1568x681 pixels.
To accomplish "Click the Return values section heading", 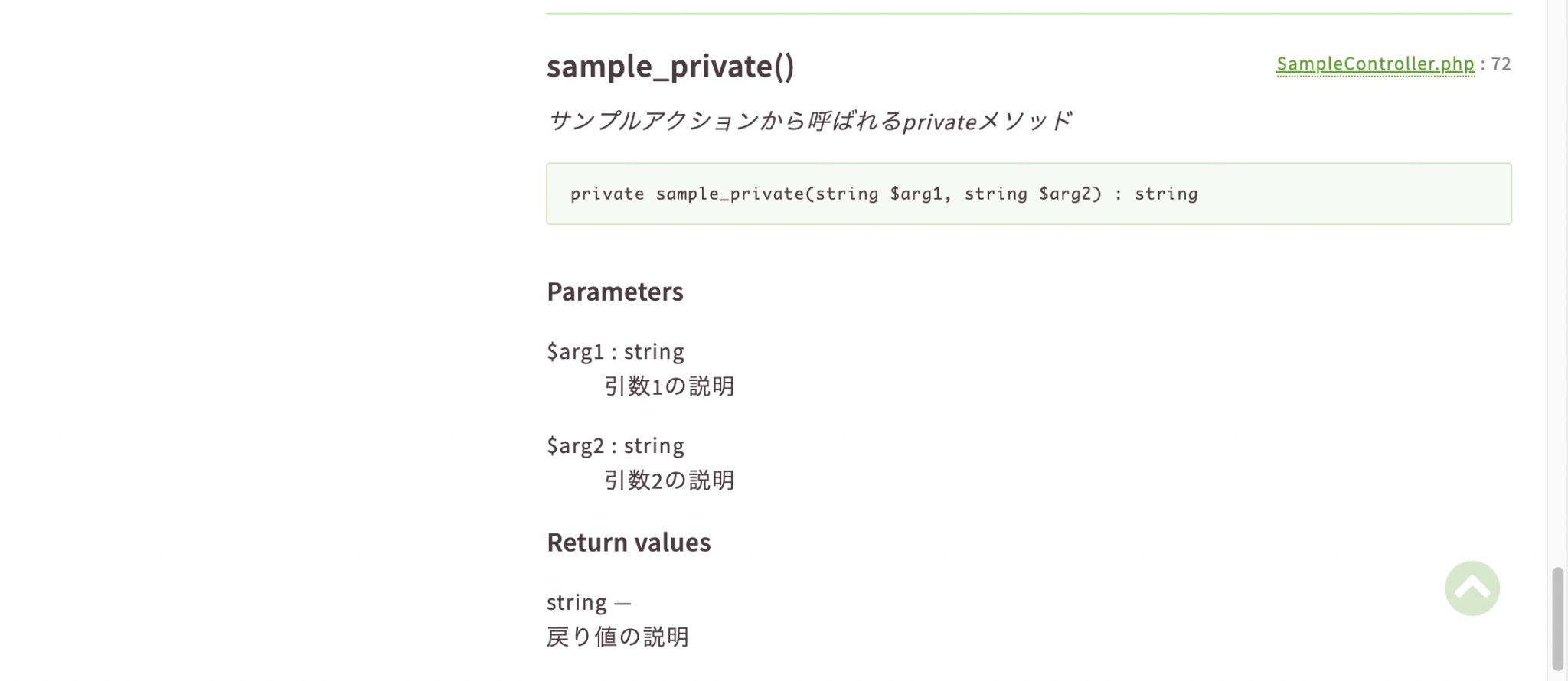I will pos(628,542).
